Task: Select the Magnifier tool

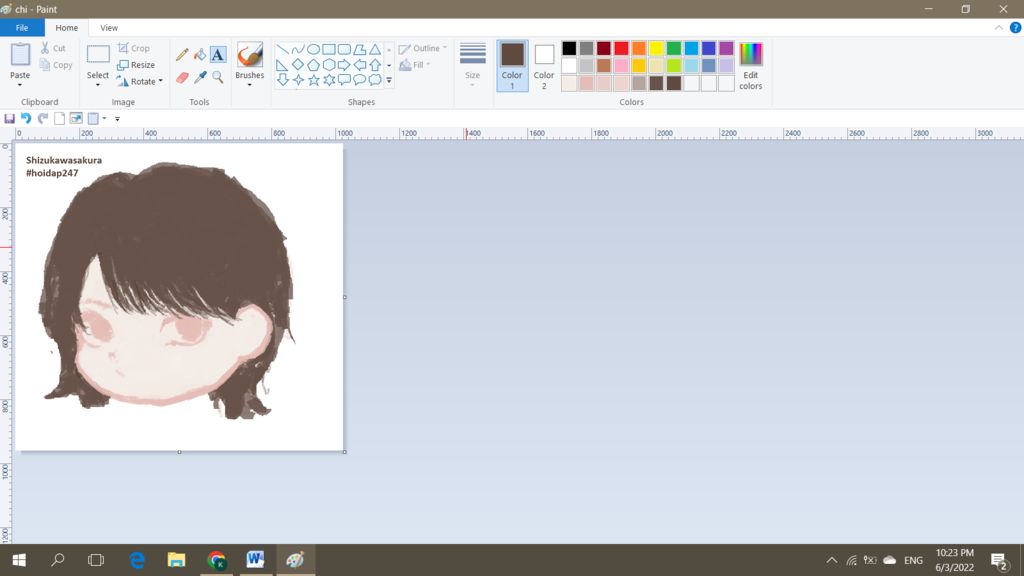Action: [217, 77]
